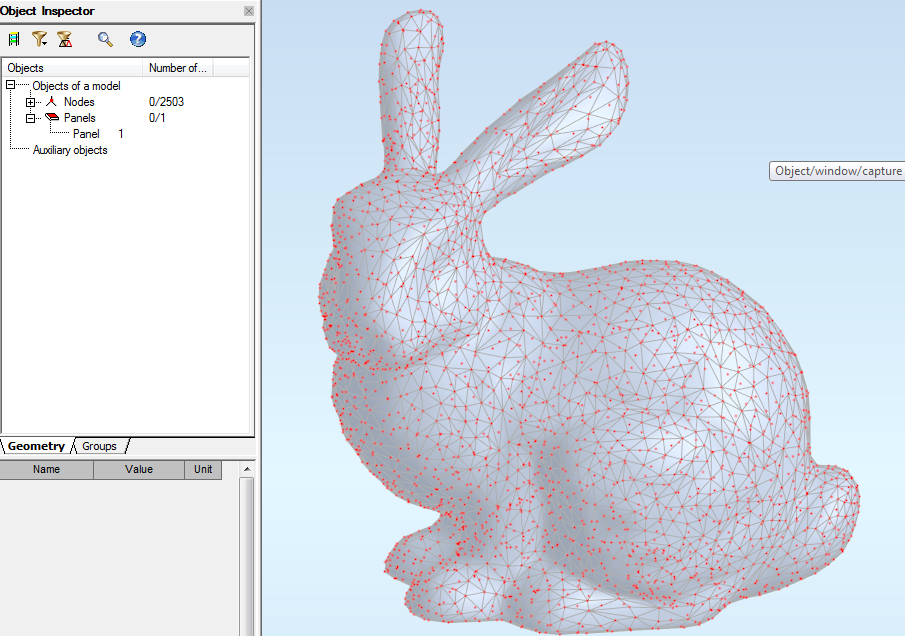
Task: Switch to the Geometry tab
Action: point(37,446)
